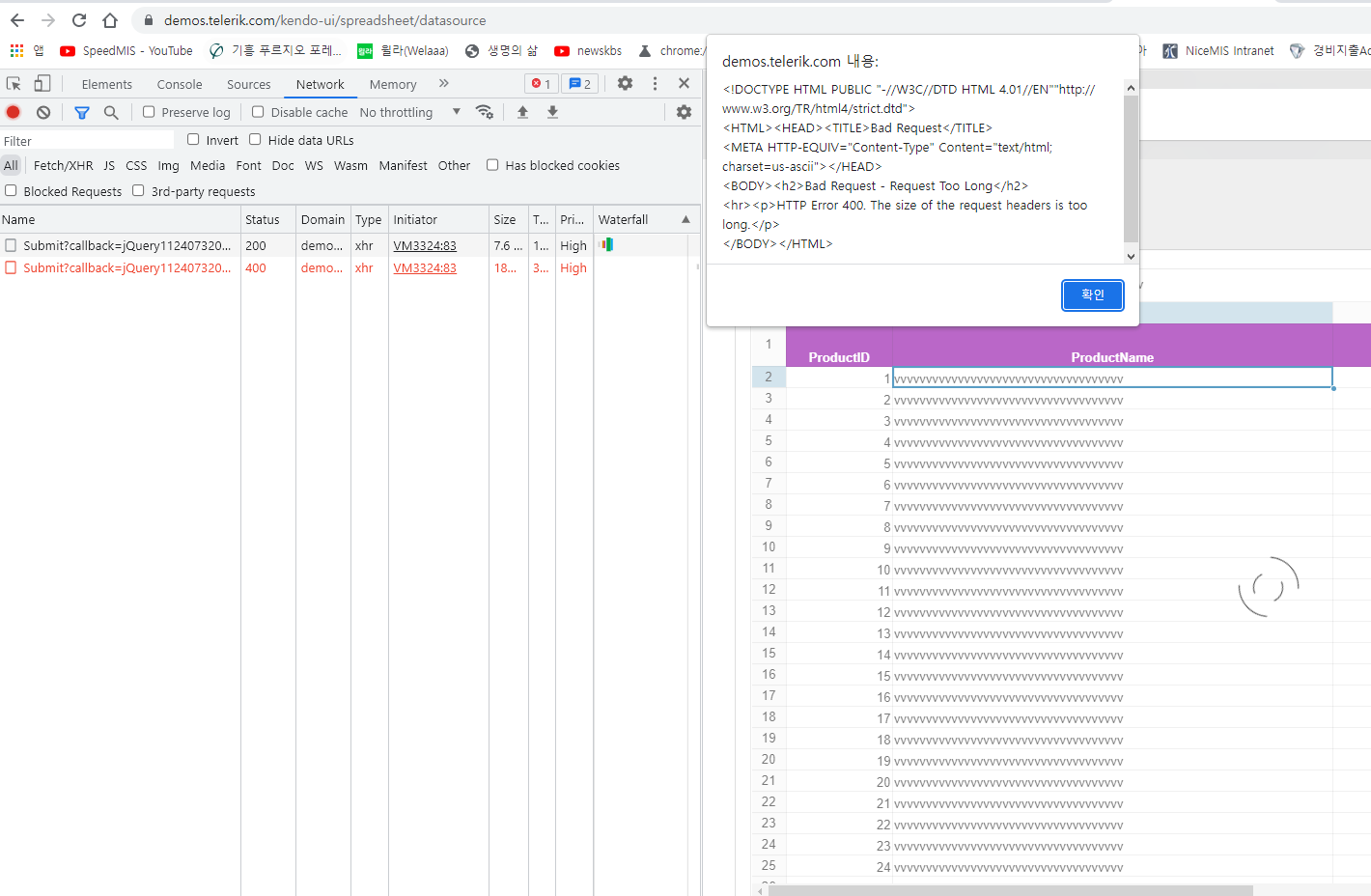The width and height of the screenshot is (1371, 896).
Task: Click the alert dialog scrollbar down arrow
Action: [x=1132, y=256]
